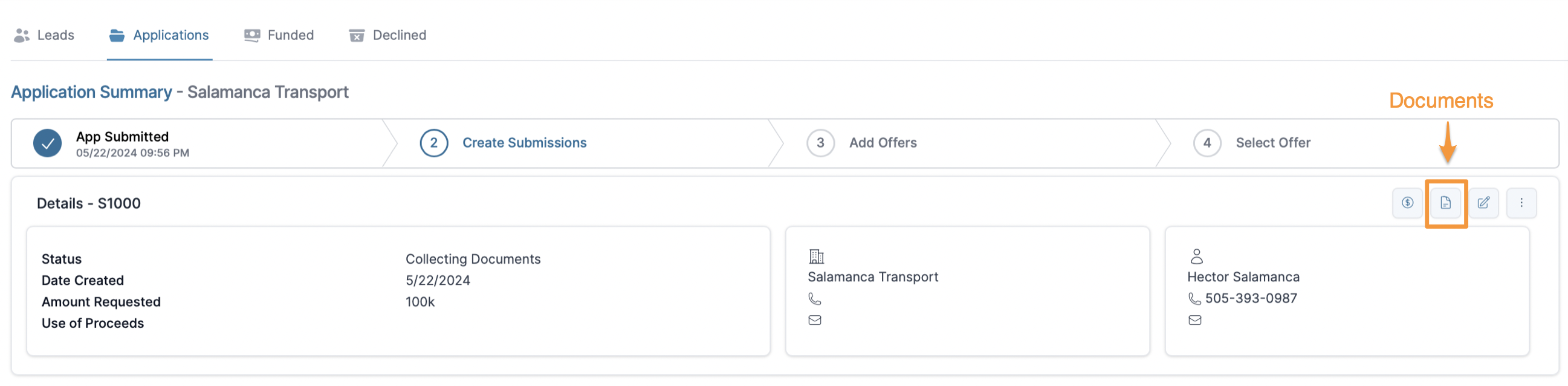Click the phone number 505-393-0987
Screen dimensions: 1568x386
click(1251, 299)
